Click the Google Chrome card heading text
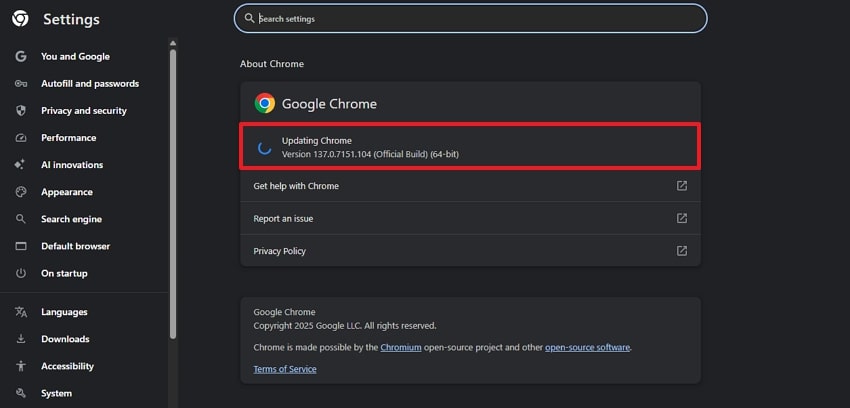Screen dimensions: 850x408 coord(329,103)
